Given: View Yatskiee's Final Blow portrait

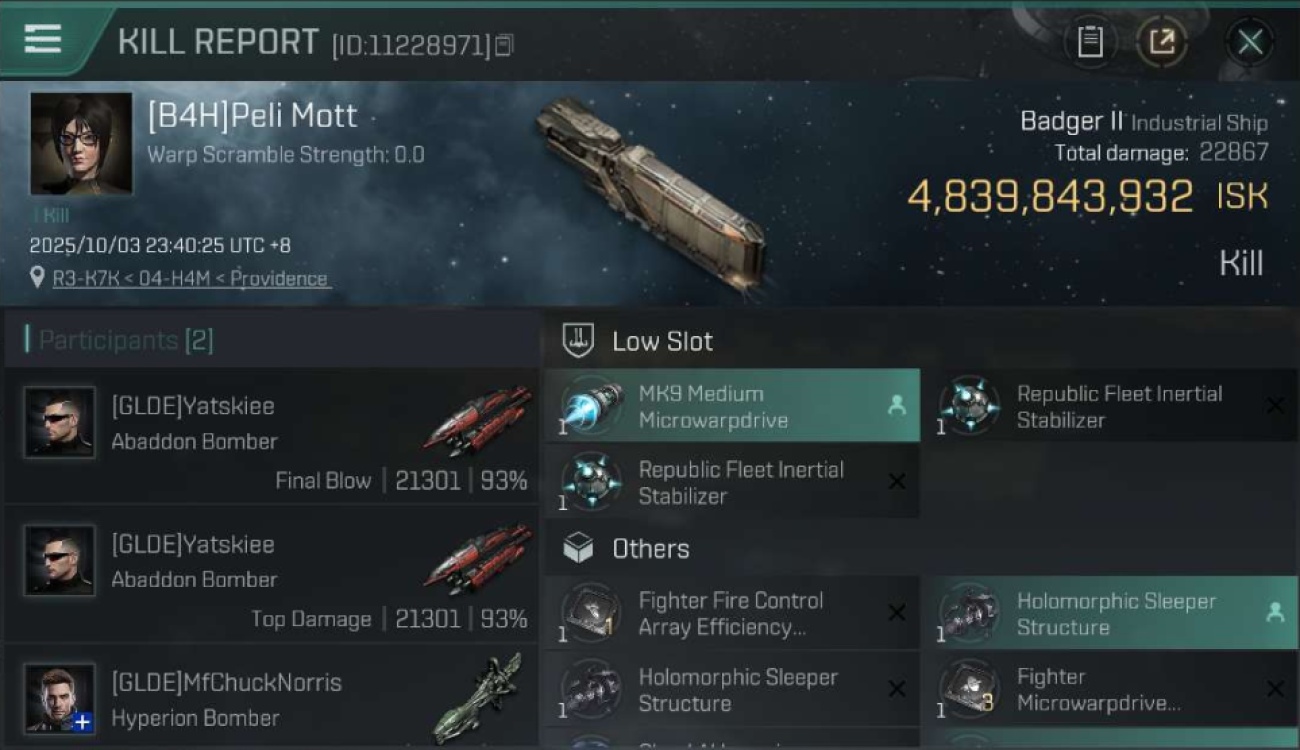Looking at the screenshot, I should (x=60, y=423).
